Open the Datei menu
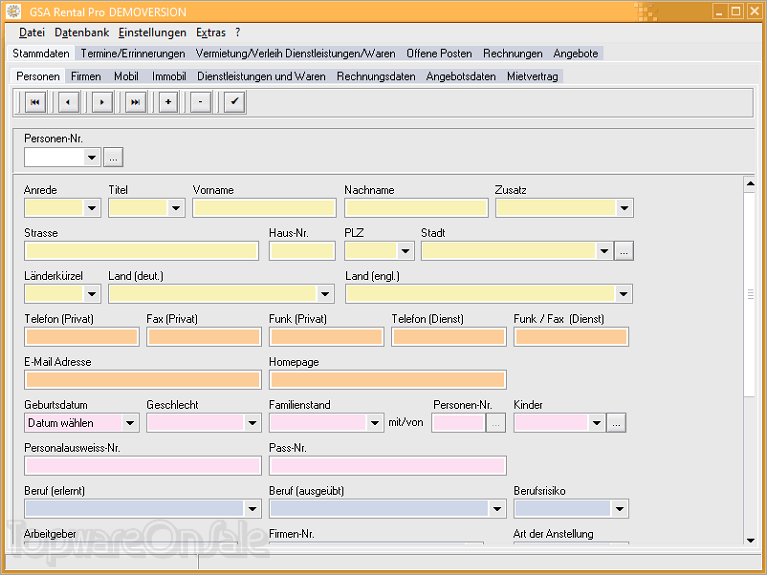This screenshot has width=767, height=575. point(32,33)
